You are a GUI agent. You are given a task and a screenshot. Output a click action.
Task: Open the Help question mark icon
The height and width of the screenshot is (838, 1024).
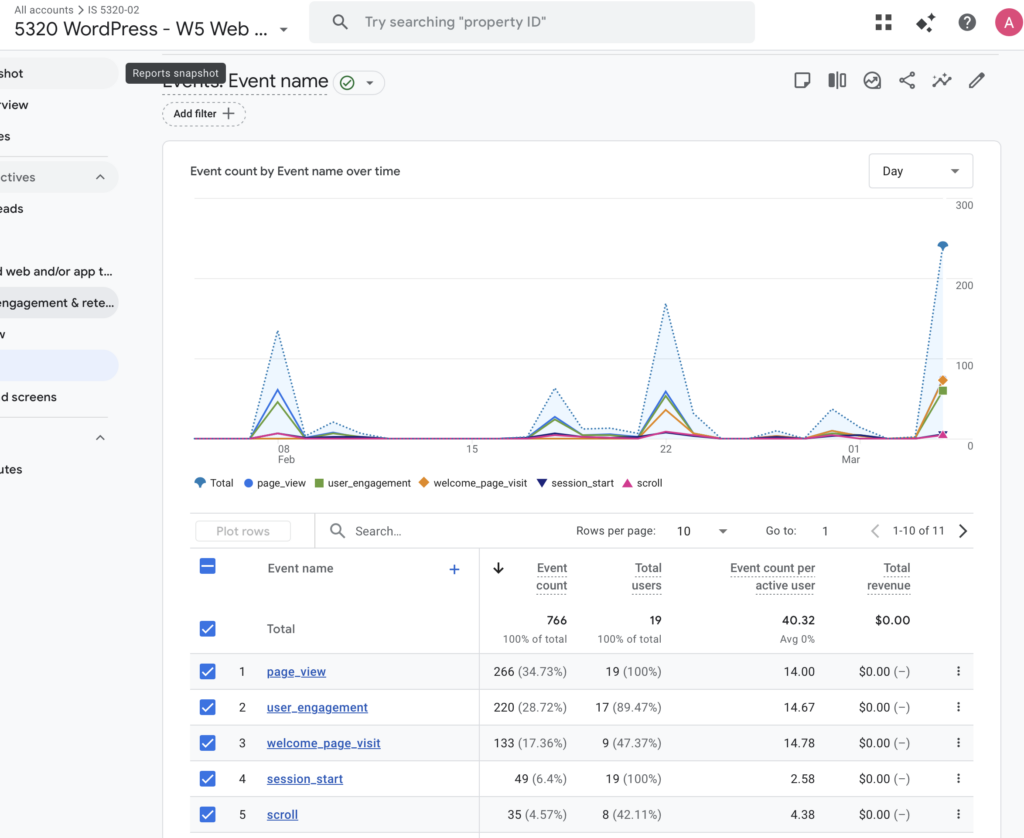[x=967, y=23]
